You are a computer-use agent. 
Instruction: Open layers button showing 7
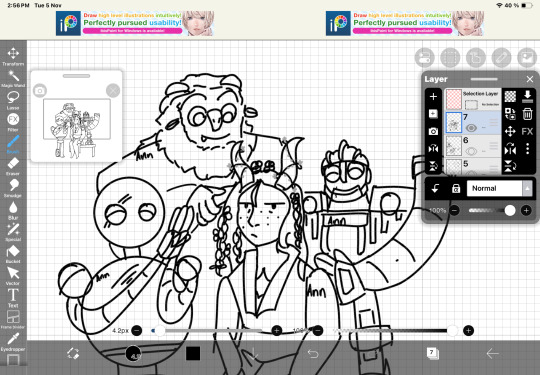pos(432,353)
